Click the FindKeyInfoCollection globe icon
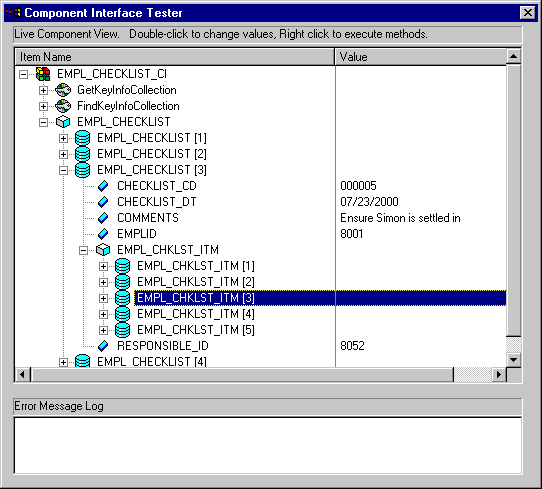Image resolution: width=542 pixels, height=489 pixels. pos(63,106)
